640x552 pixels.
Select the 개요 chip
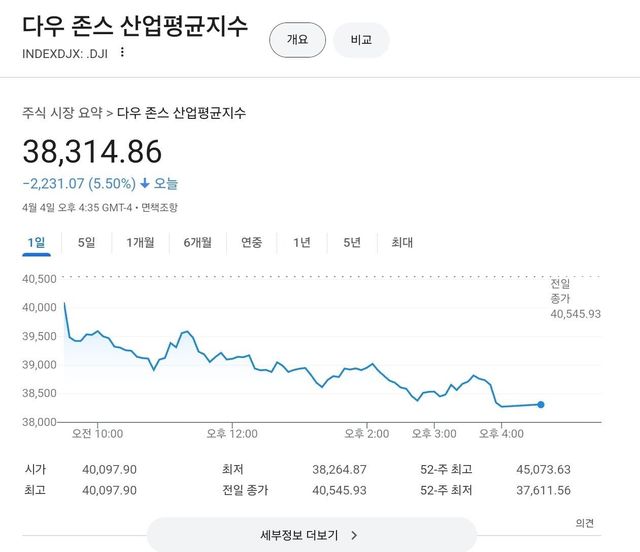pyautogui.click(x=297, y=40)
